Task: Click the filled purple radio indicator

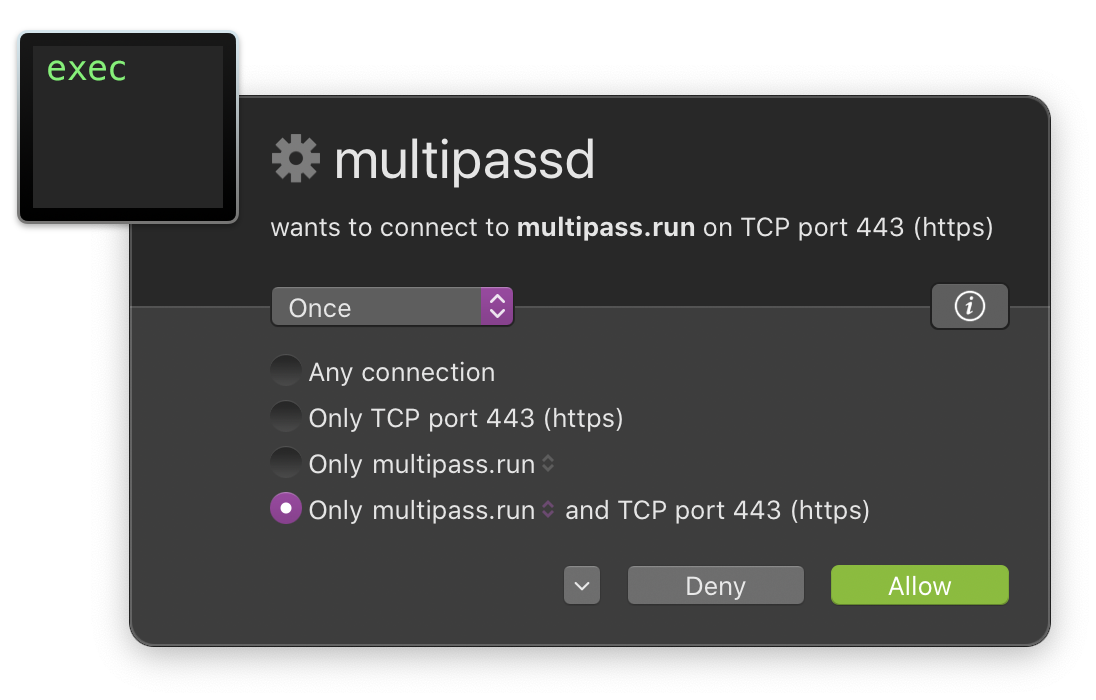Action: coord(286,509)
